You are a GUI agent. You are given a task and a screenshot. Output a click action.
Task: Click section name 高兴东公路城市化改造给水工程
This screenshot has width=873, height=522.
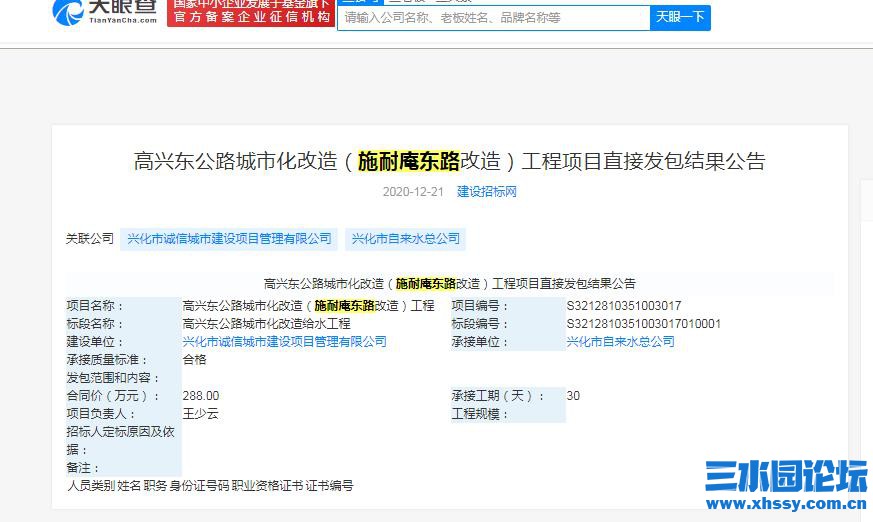coord(267,324)
